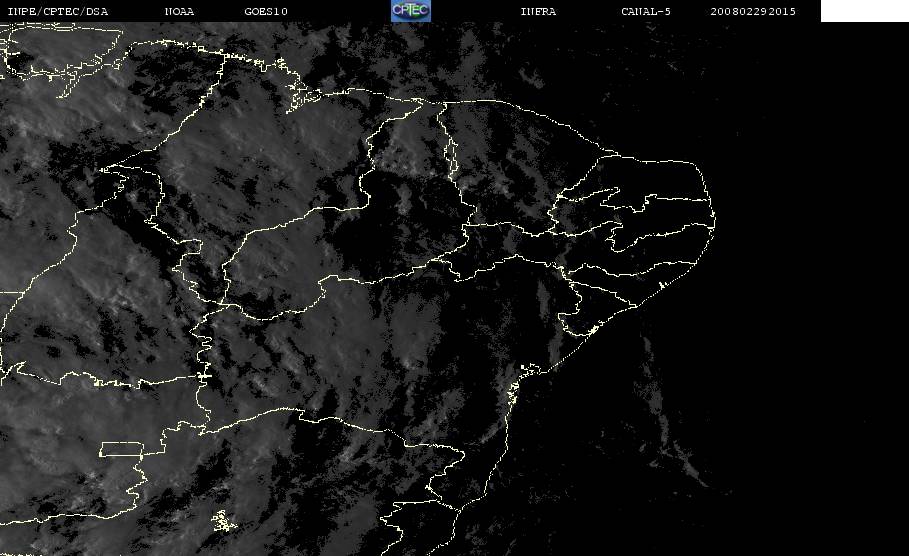The height and width of the screenshot is (556, 909).
Task: Click the INPE/CPTEC/DSA header label
Action: [57, 11]
